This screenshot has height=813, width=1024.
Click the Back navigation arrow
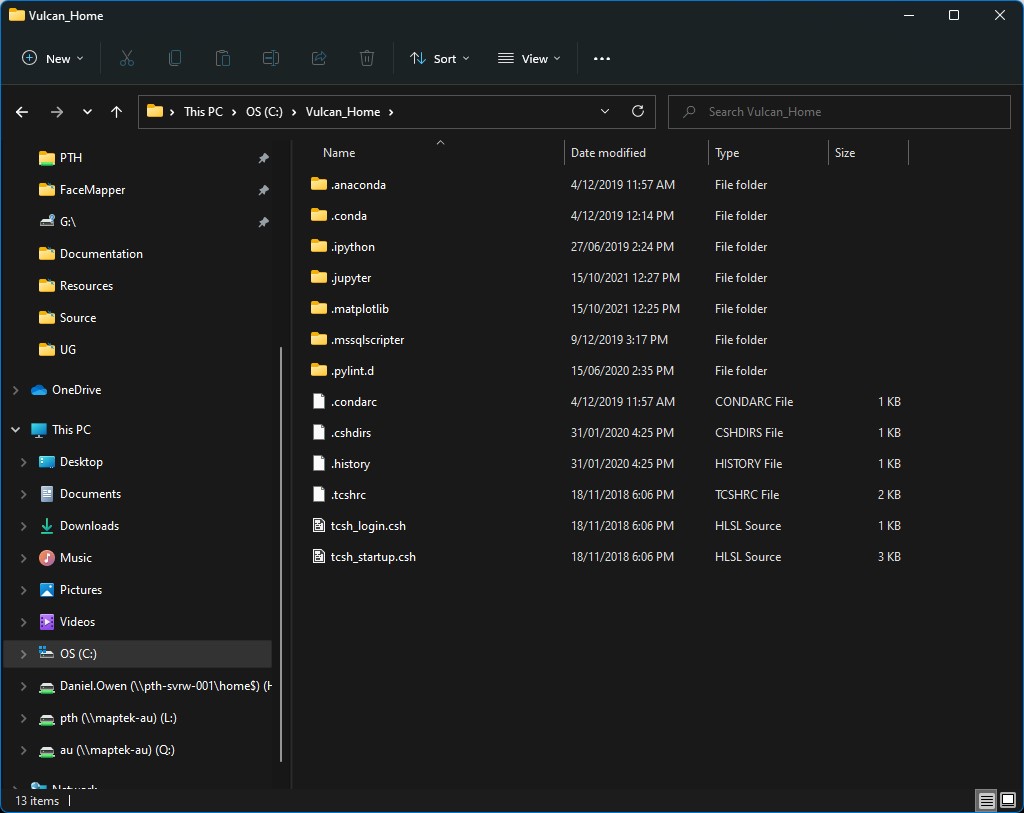pos(22,112)
